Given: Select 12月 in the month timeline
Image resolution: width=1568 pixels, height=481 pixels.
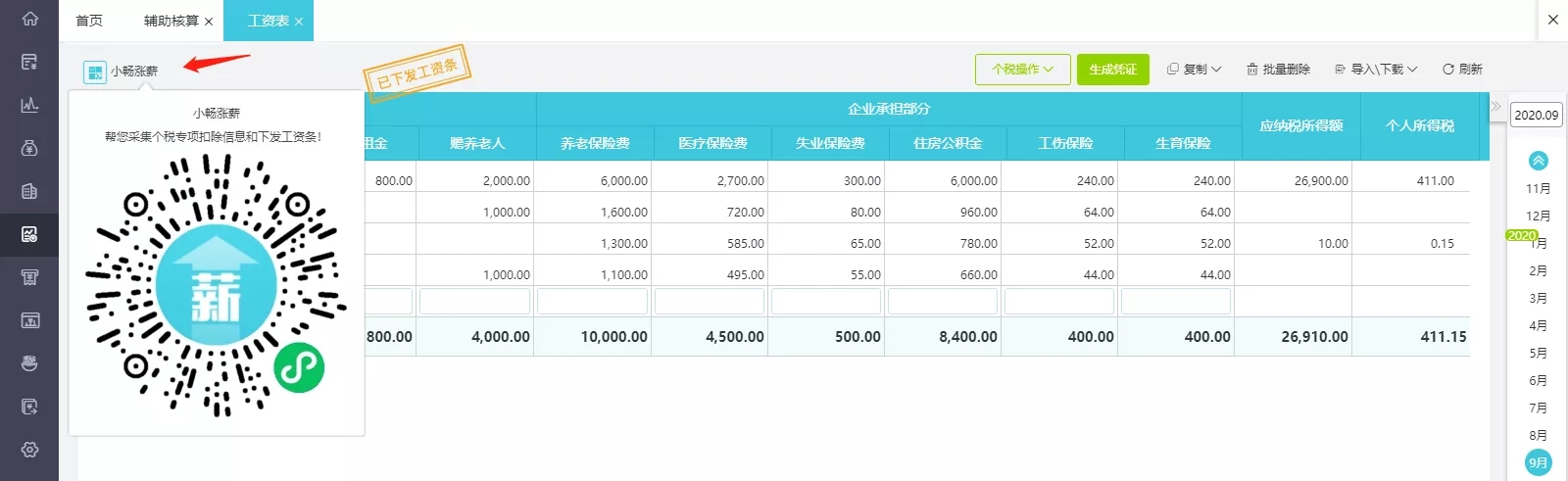Looking at the screenshot, I should tap(1538, 216).
